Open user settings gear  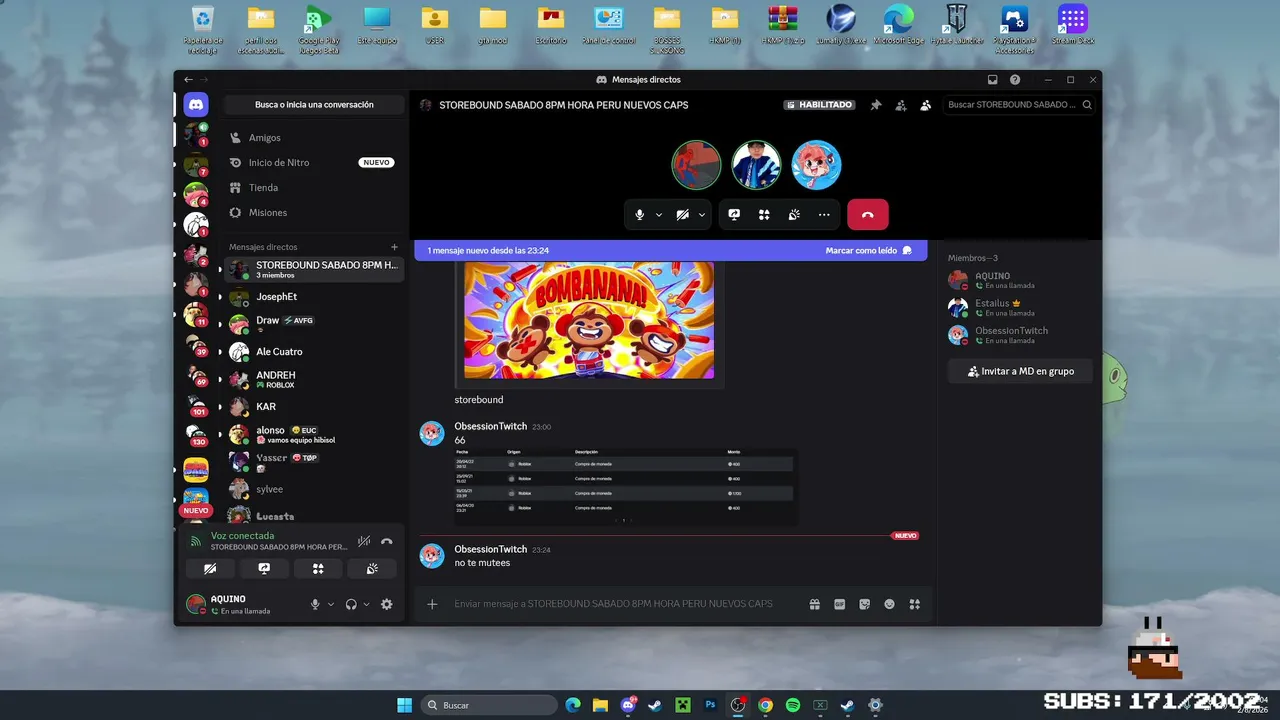pos(387,604)
